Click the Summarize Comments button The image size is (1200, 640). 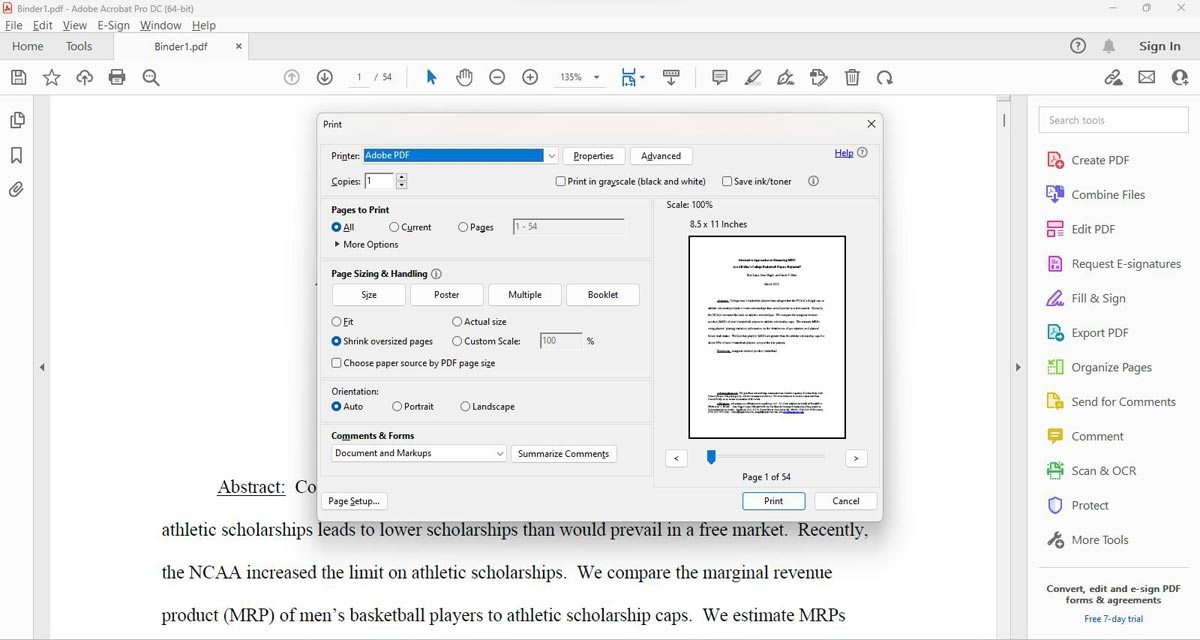563,453
